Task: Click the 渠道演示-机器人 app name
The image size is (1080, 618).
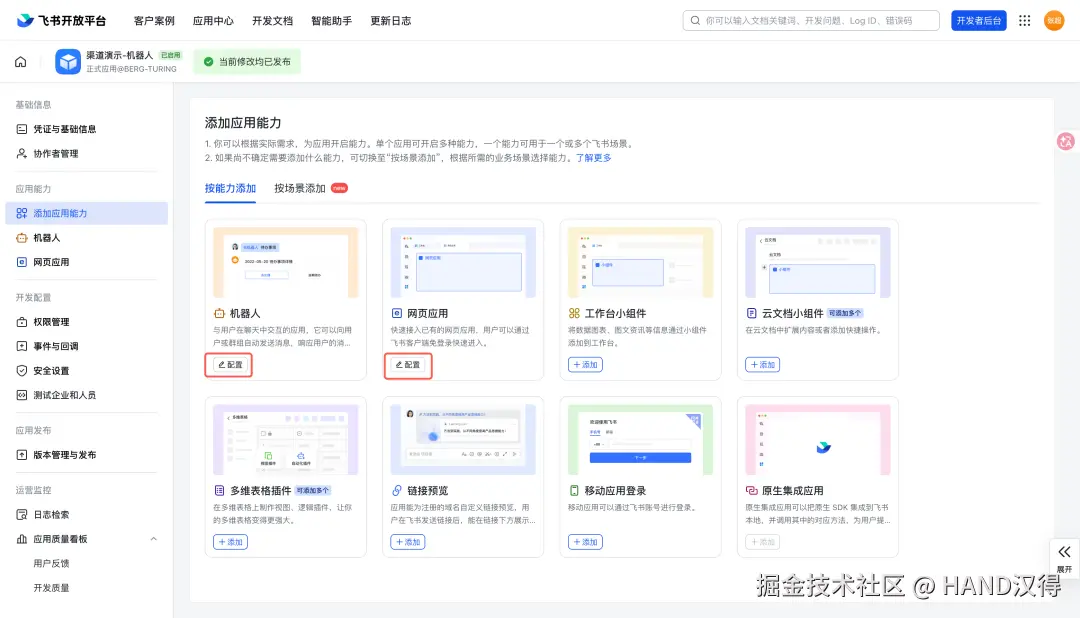Action: tap(119, 55)
